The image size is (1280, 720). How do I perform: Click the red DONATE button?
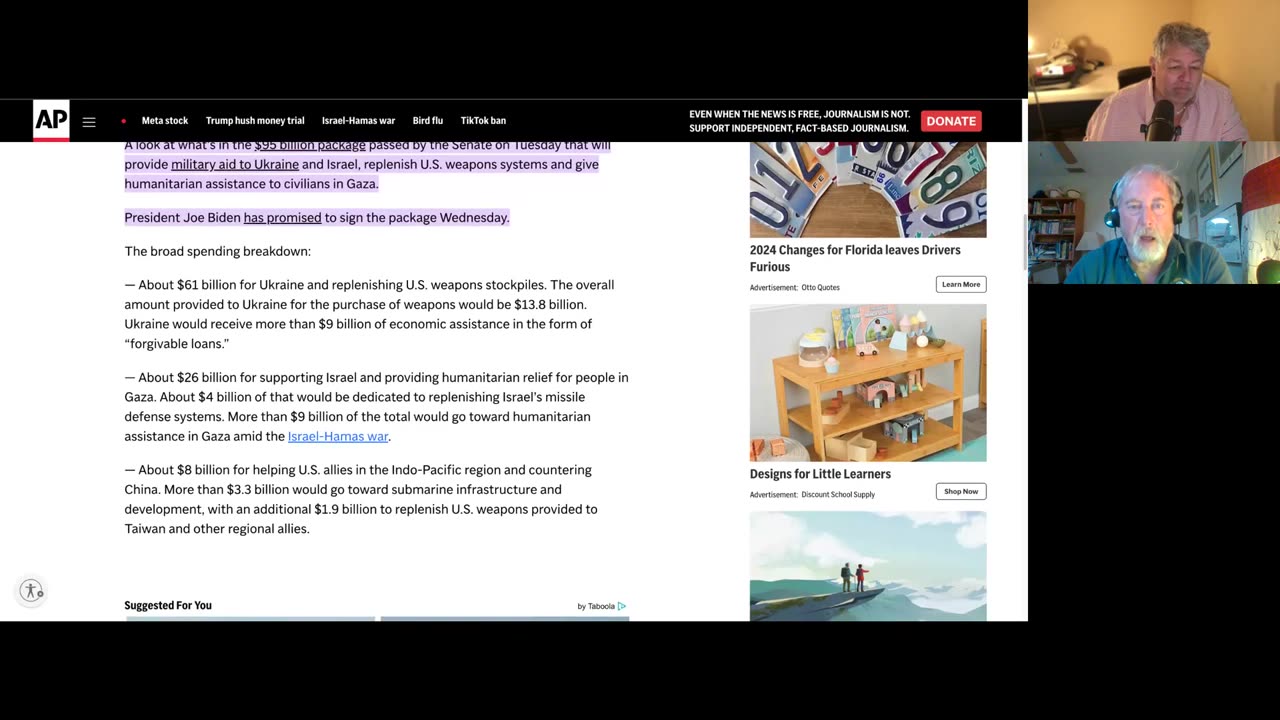(x=951, y=121)
